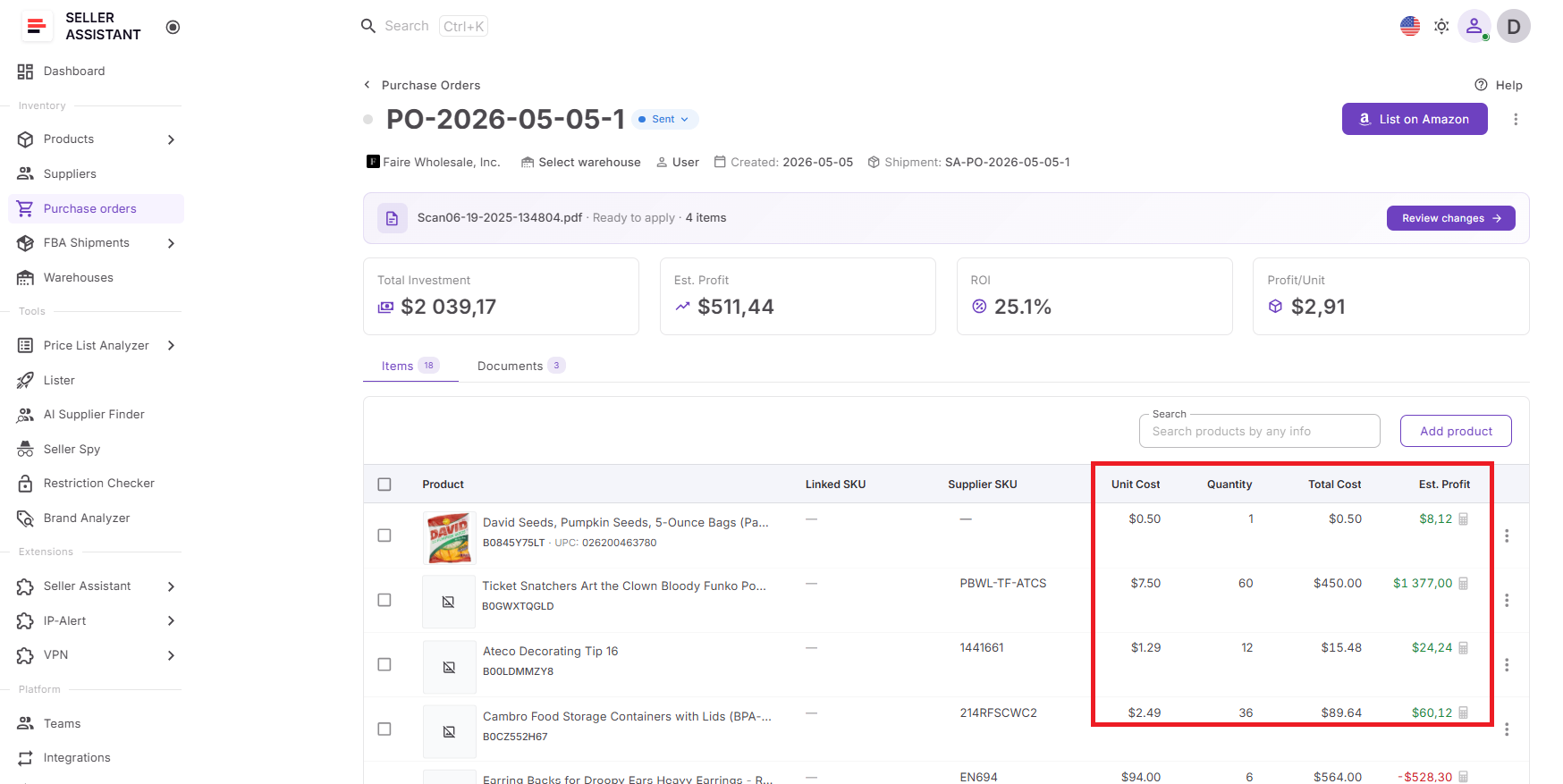Click calculator icon beside $8,12 profit
This screenshot has height=784, width=1563.
click(1464, 519)
